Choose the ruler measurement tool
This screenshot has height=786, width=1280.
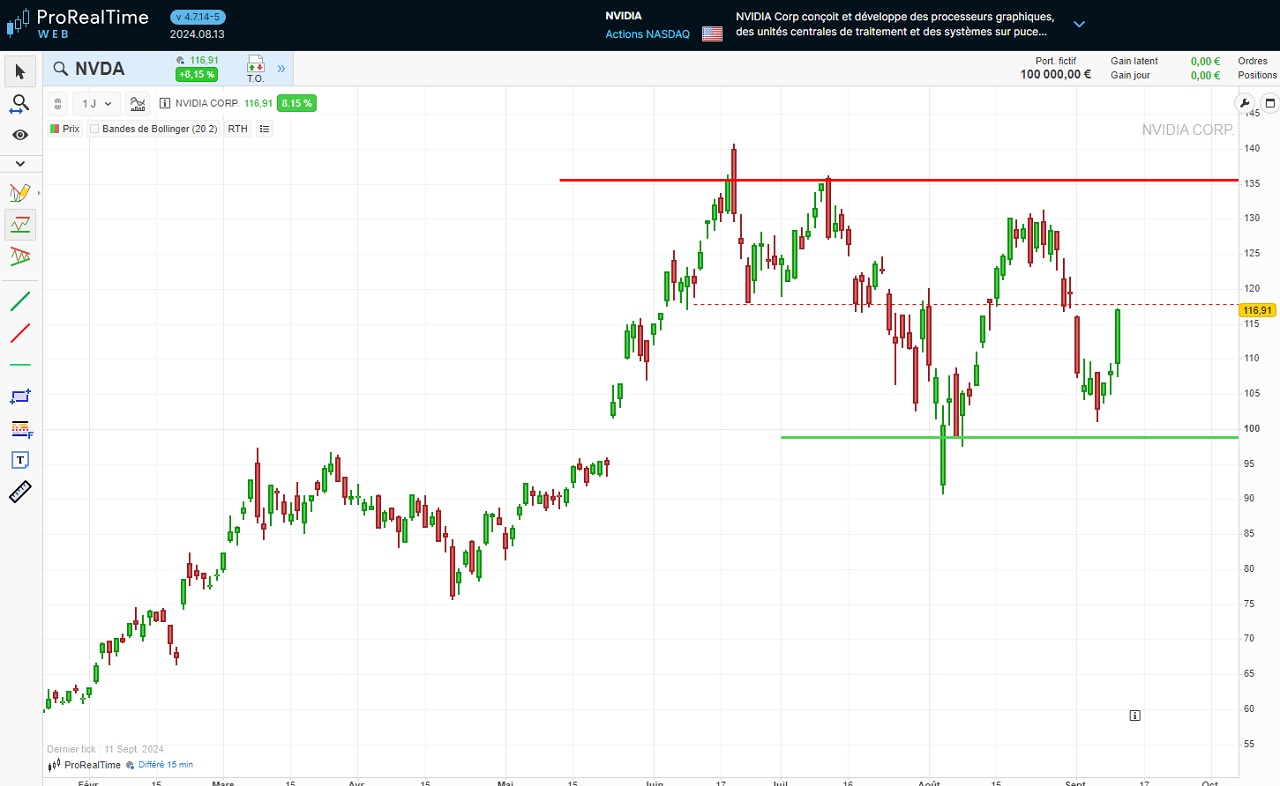pyautogui.click(x=20, y=491)
